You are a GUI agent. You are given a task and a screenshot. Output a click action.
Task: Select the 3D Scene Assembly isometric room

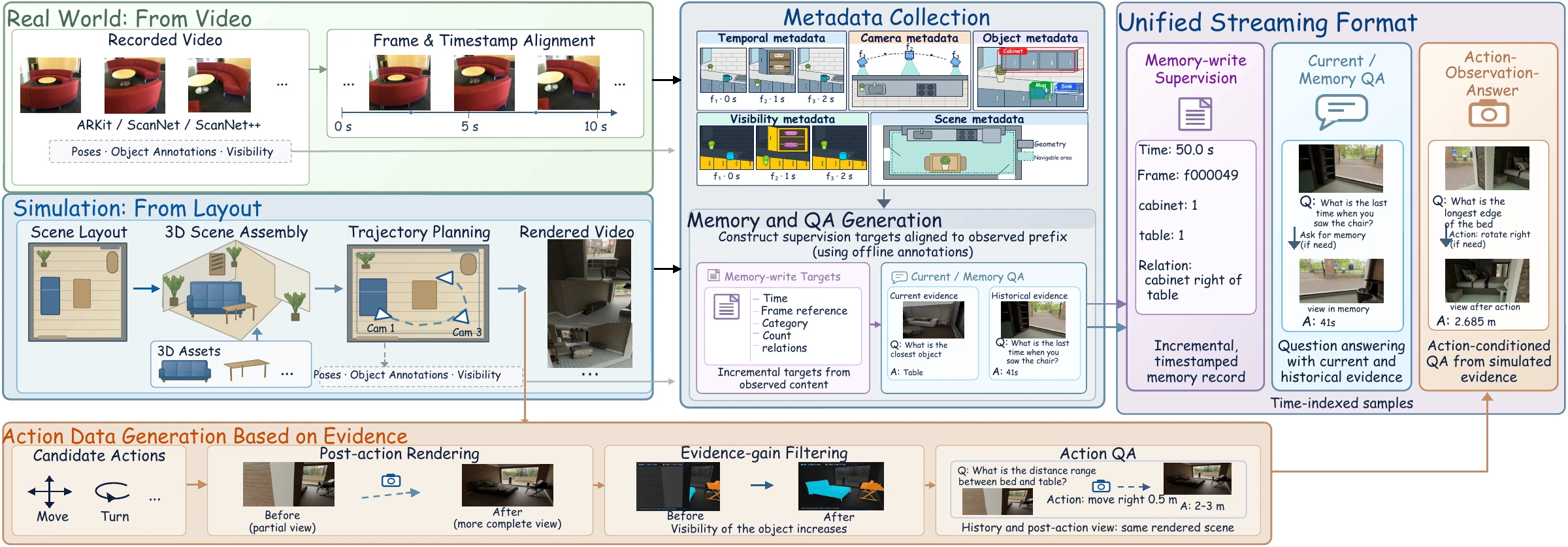(235, 291)
